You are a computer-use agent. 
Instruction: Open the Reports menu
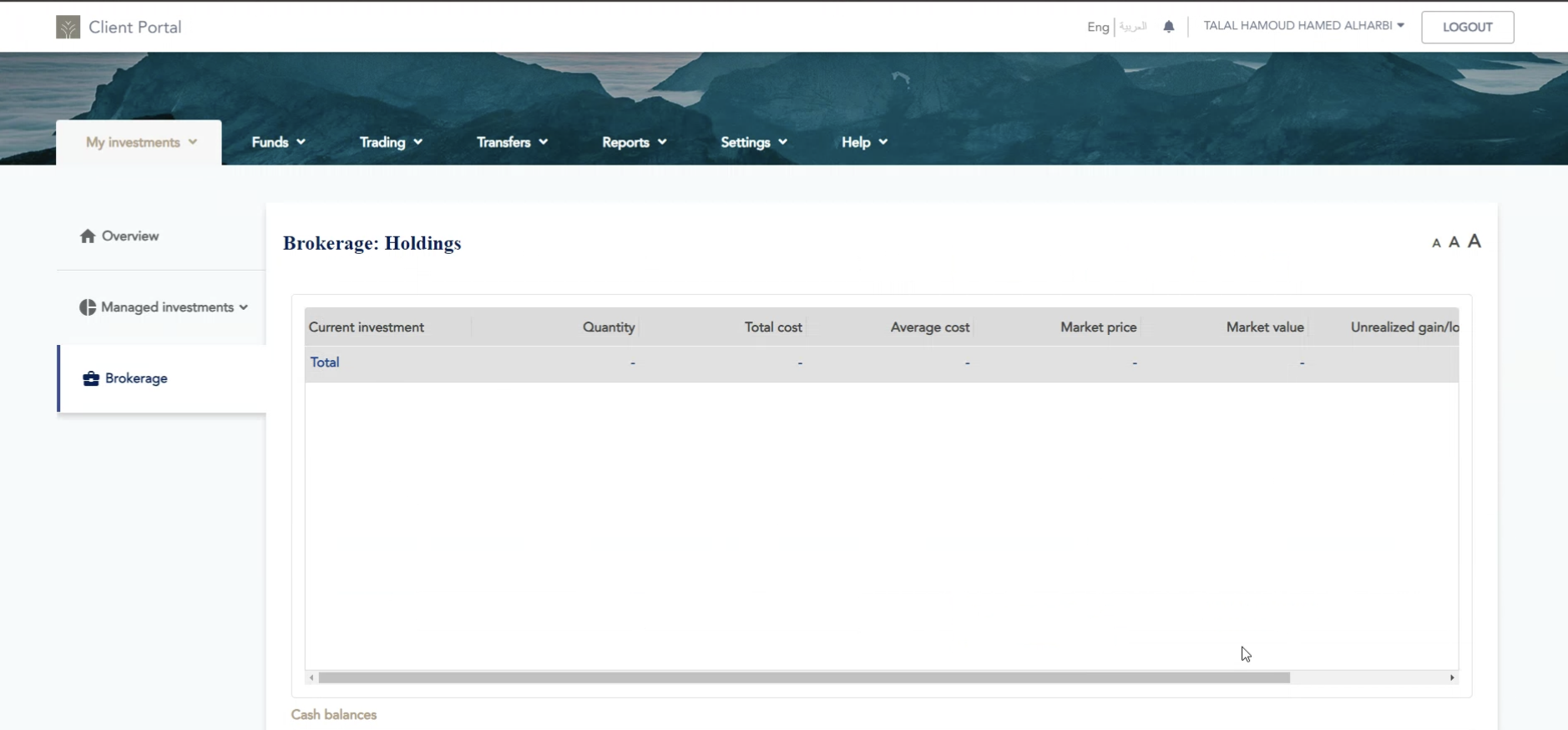(633, 142)
